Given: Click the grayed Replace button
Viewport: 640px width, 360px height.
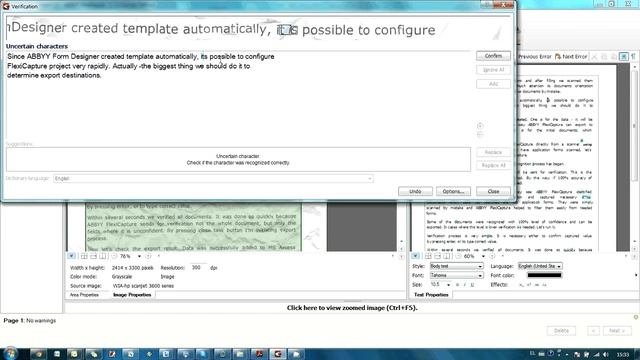Looking at the screenshot, I should coord(493,152).
